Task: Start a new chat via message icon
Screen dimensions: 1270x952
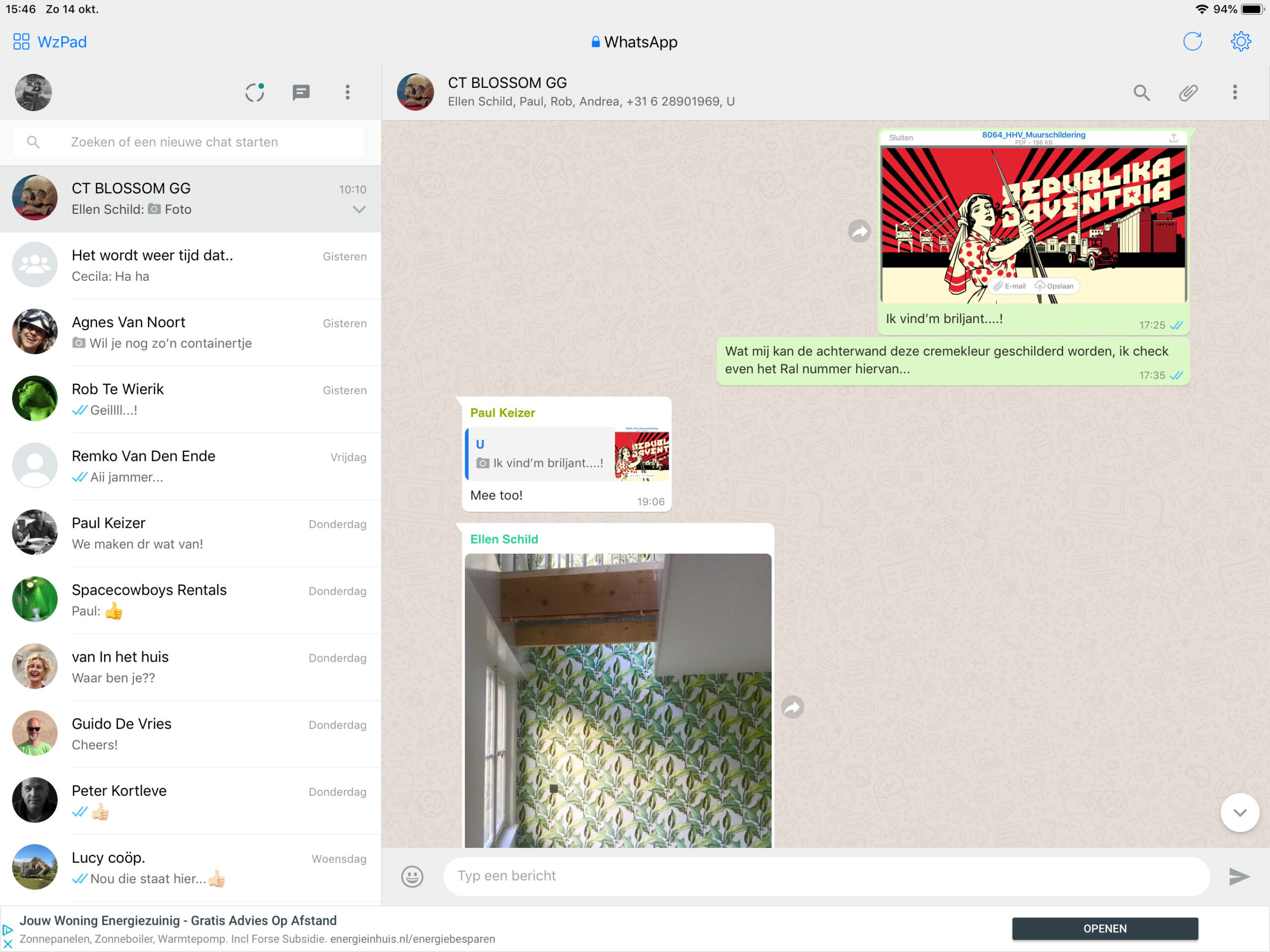Action: pos(301,92)
